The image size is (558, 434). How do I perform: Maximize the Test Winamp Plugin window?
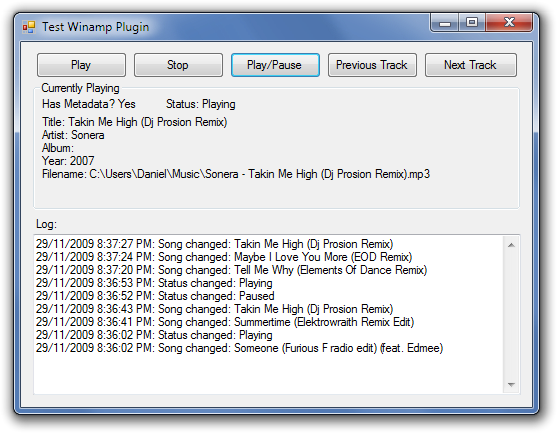click(472, 23)
